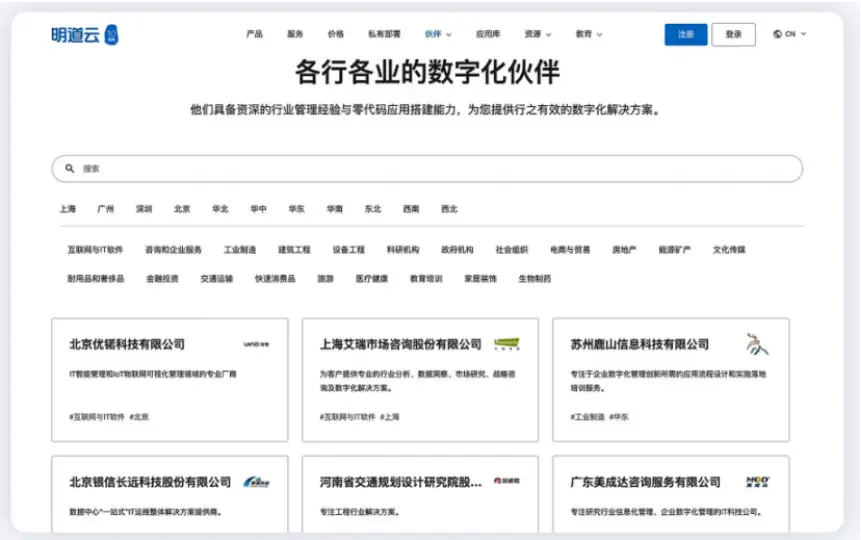Click the 广东美成达咨询 company logo

coord(757,482)
